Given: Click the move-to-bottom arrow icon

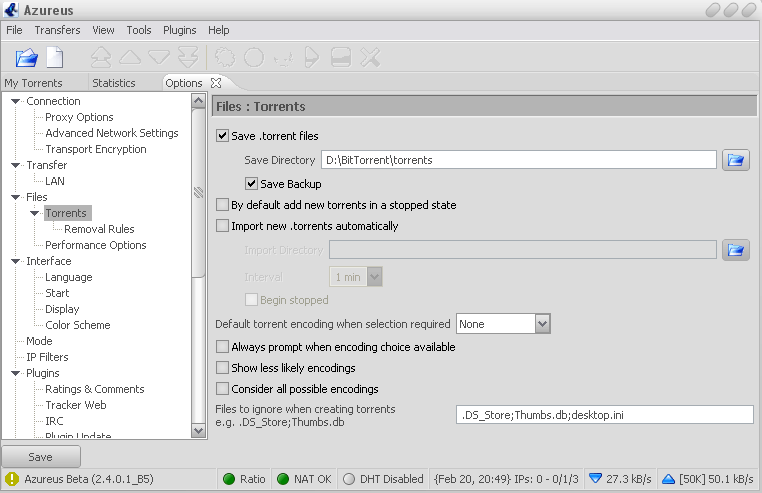Looking at the screenshot, I should coord(188,57).
